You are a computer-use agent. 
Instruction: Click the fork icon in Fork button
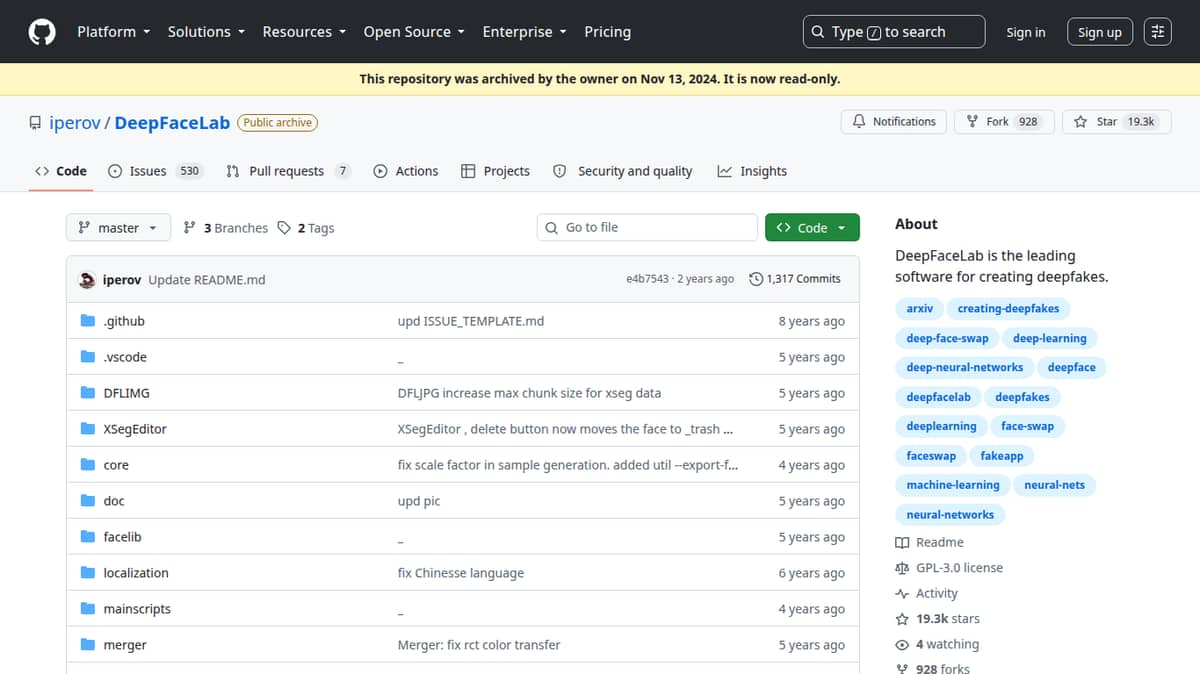(x=973, y=121)
